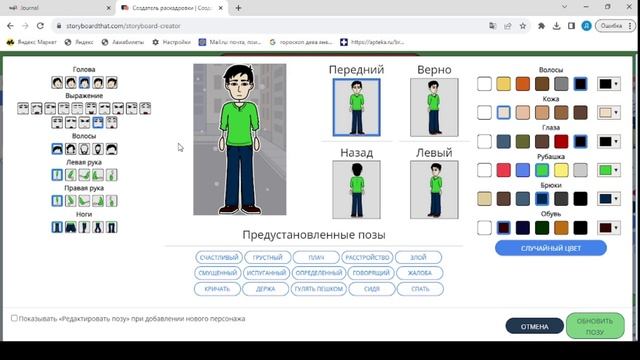Choose the sitting legs, second under Ноги

coord(71,227)
